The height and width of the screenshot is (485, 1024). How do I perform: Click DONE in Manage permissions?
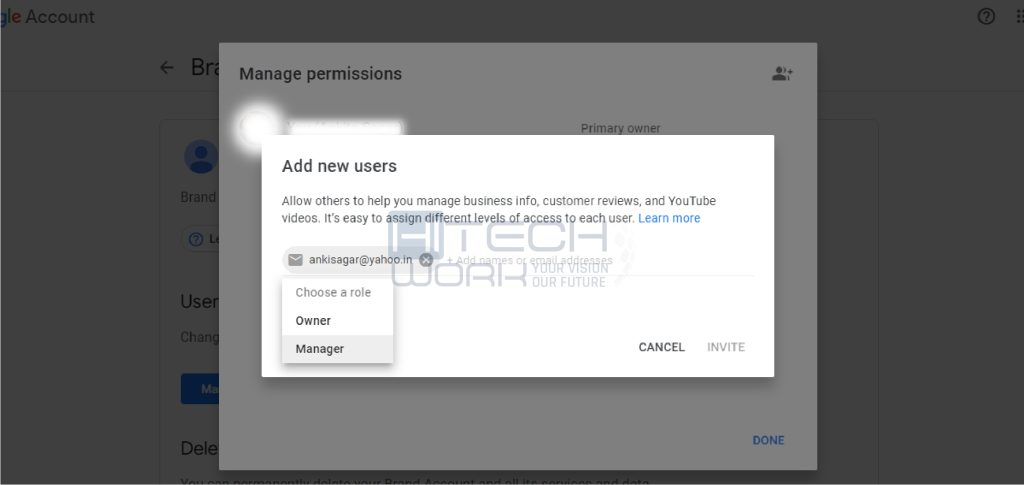point(768,440)
